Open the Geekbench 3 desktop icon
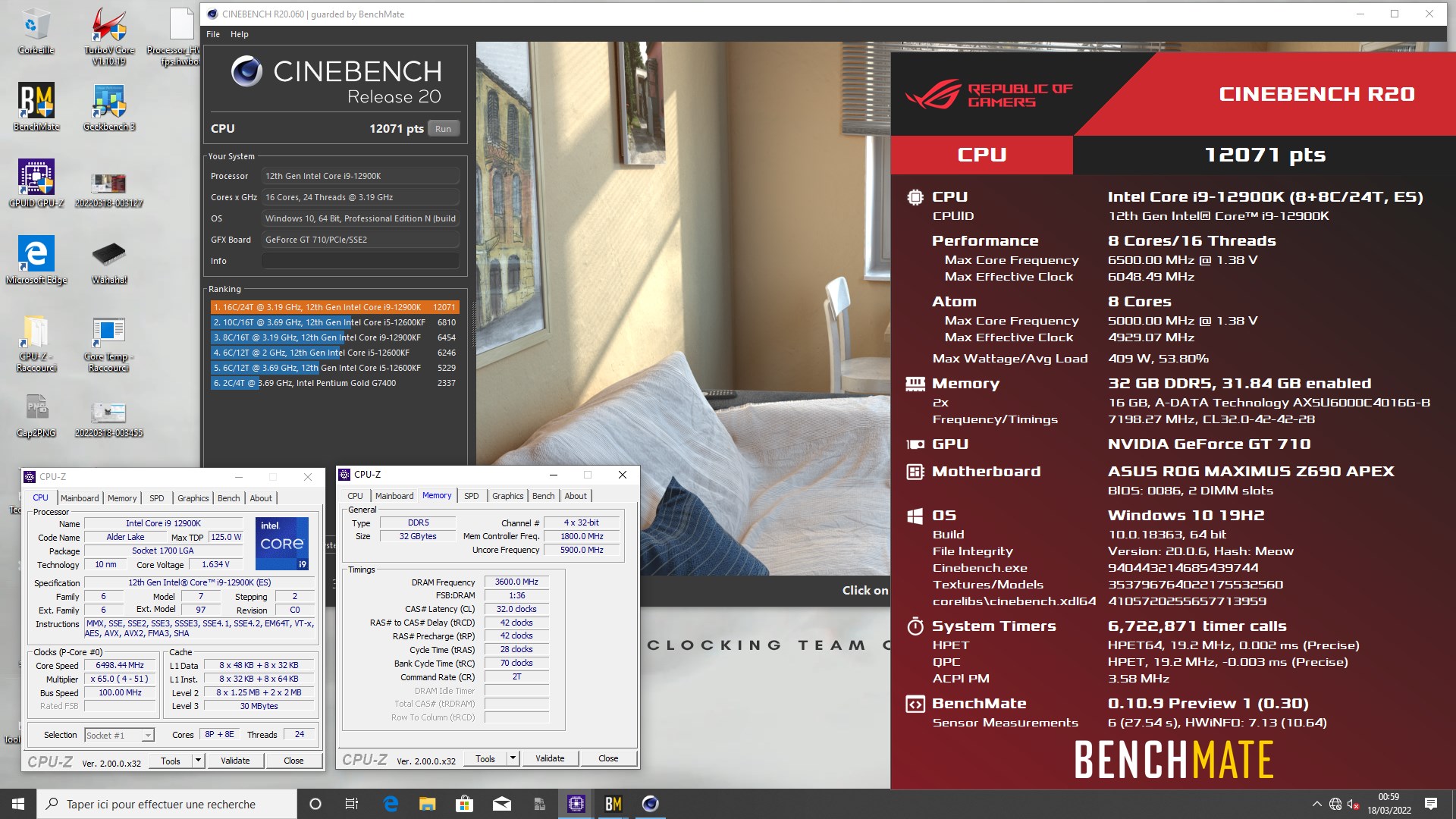 (109, 106)
